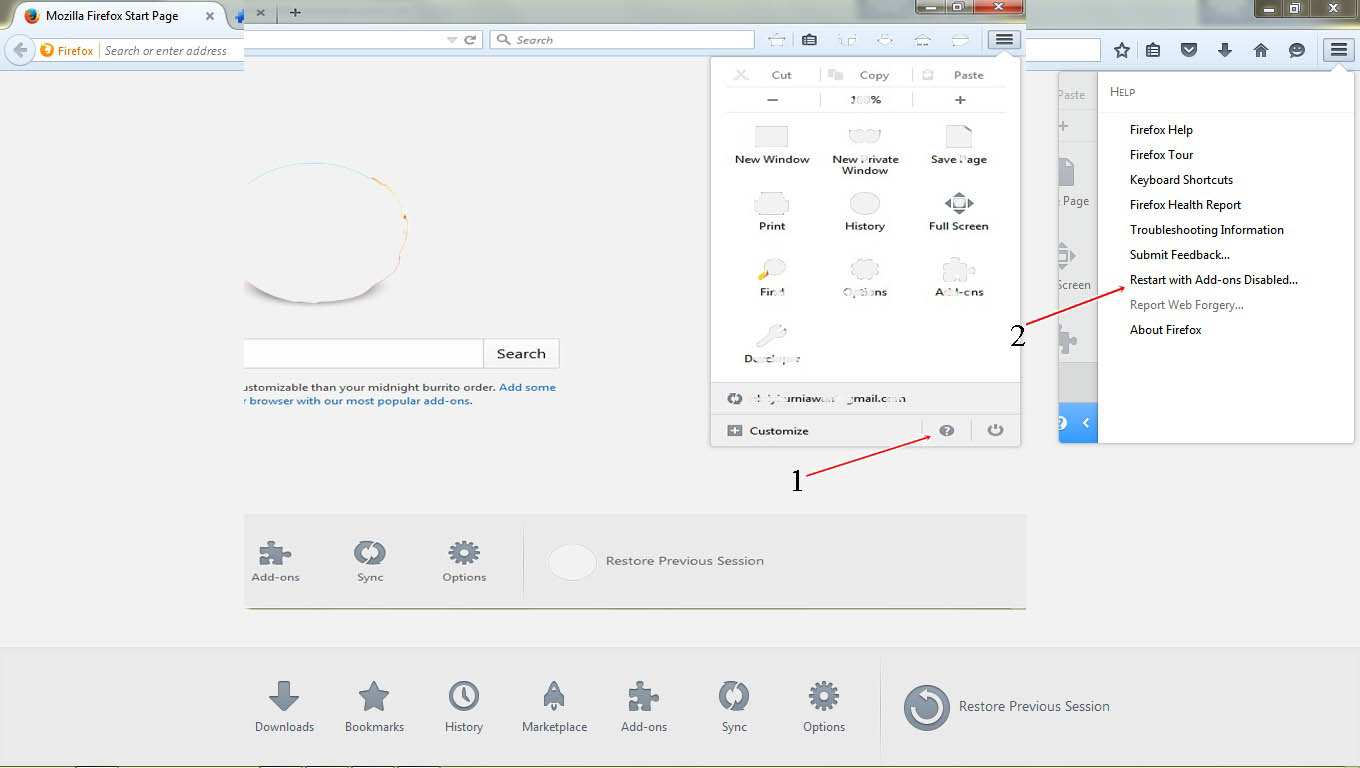Image resolution: width=1360 pixels, height=768 pixels.
Task: Close the Mozilla Firefox Start Page tab
Action: pyautogui.click(x=210, y=16)
